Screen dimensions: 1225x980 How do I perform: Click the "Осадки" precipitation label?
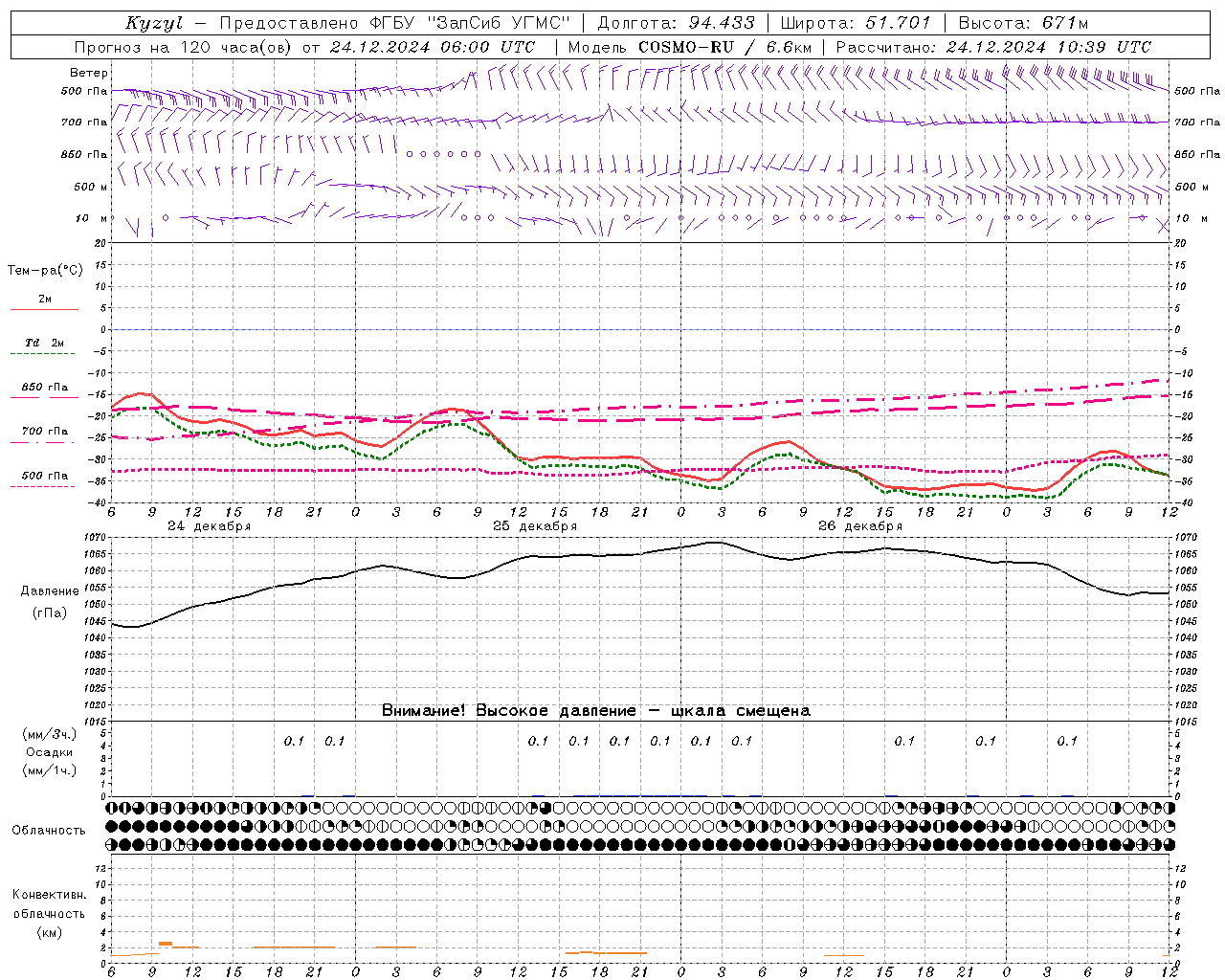coord(50,752)
